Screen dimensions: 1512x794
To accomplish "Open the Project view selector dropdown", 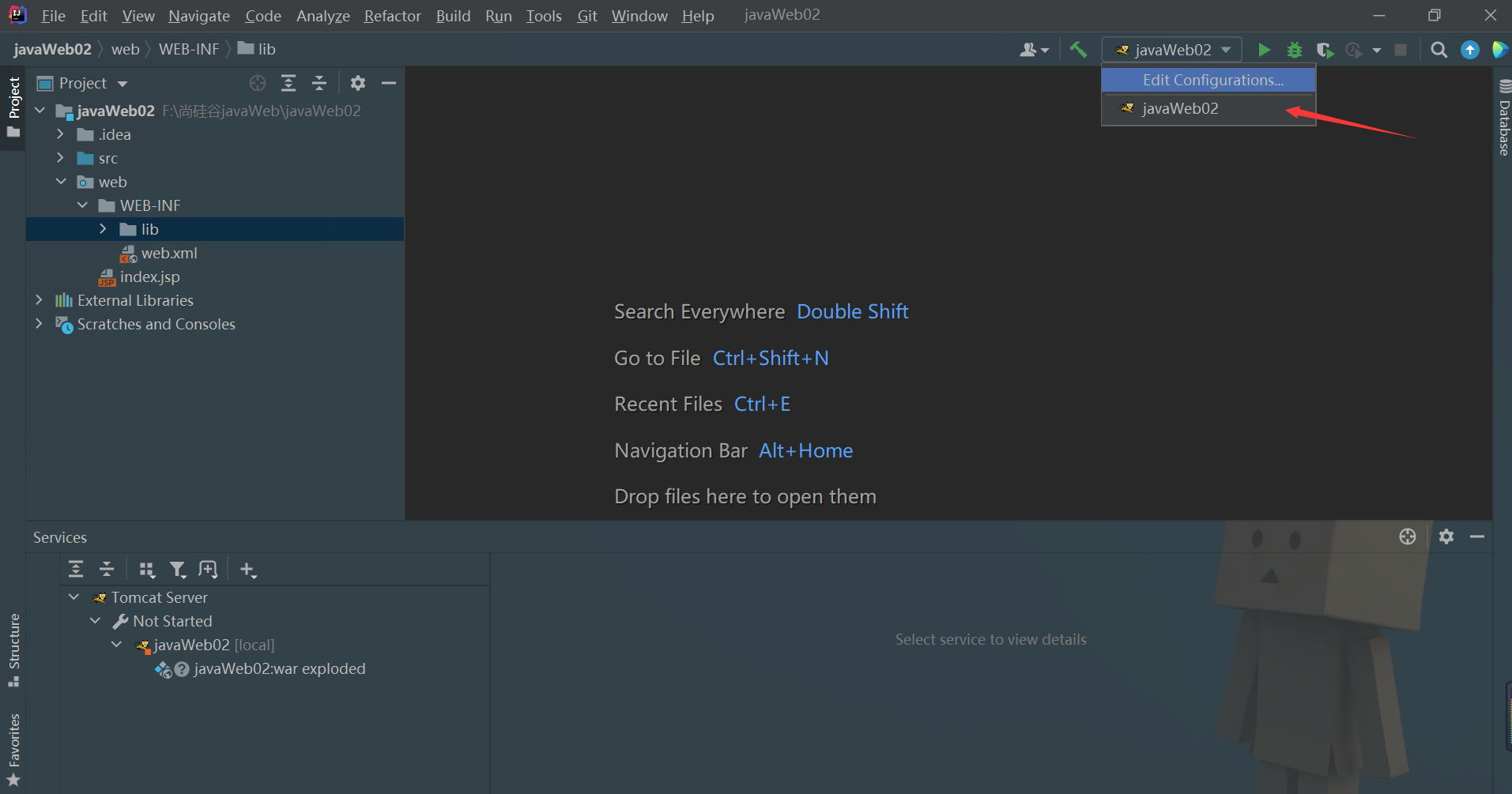I will 83,83.
